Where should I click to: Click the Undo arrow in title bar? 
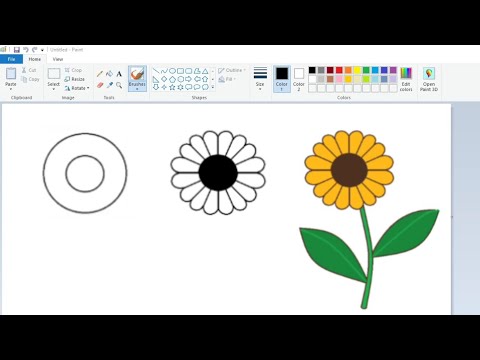26,50
